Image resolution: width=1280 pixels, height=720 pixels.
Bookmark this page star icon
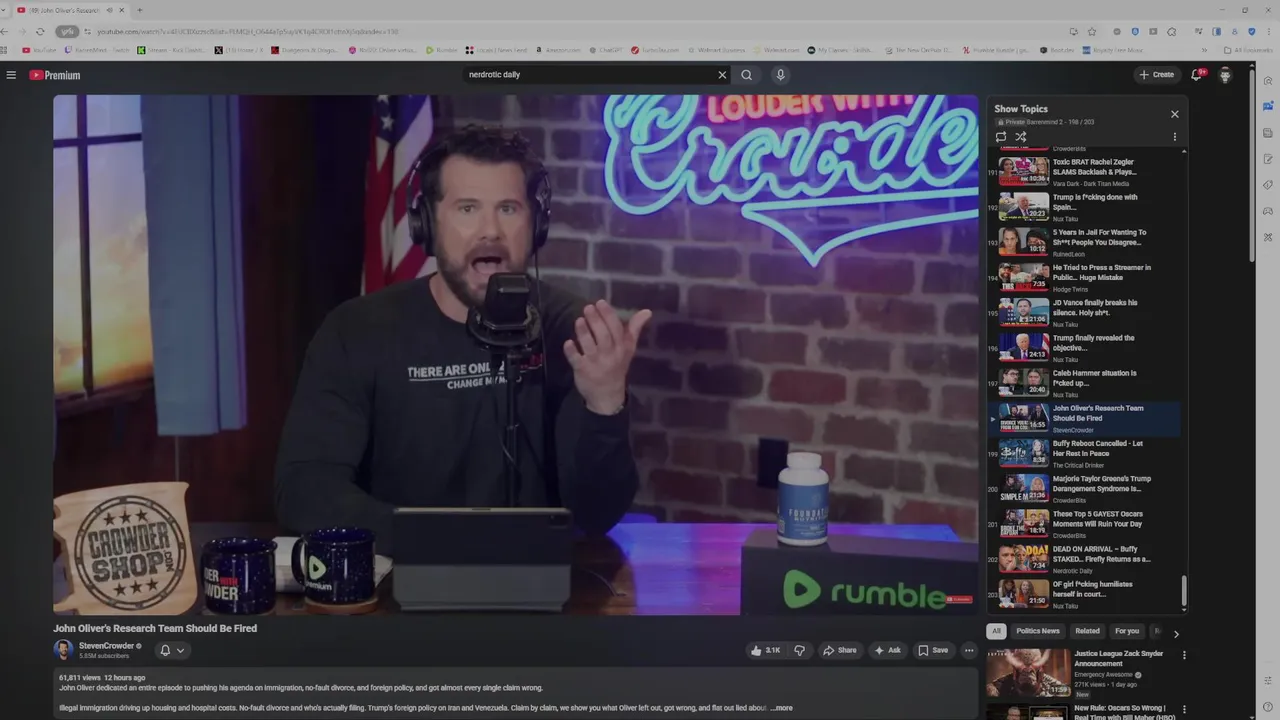point(1092,31)
